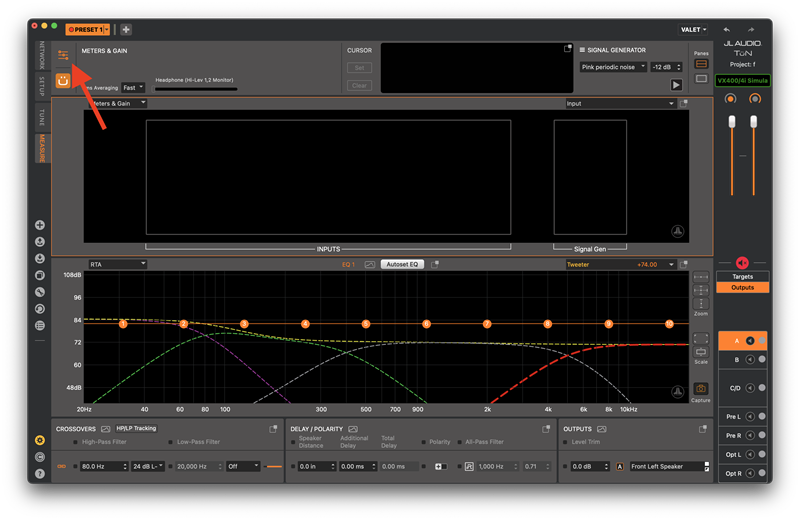Viewport: 800px width, 520px height.
Task: Click the sidebar add plus circle icon
Action: click(40, 225)
